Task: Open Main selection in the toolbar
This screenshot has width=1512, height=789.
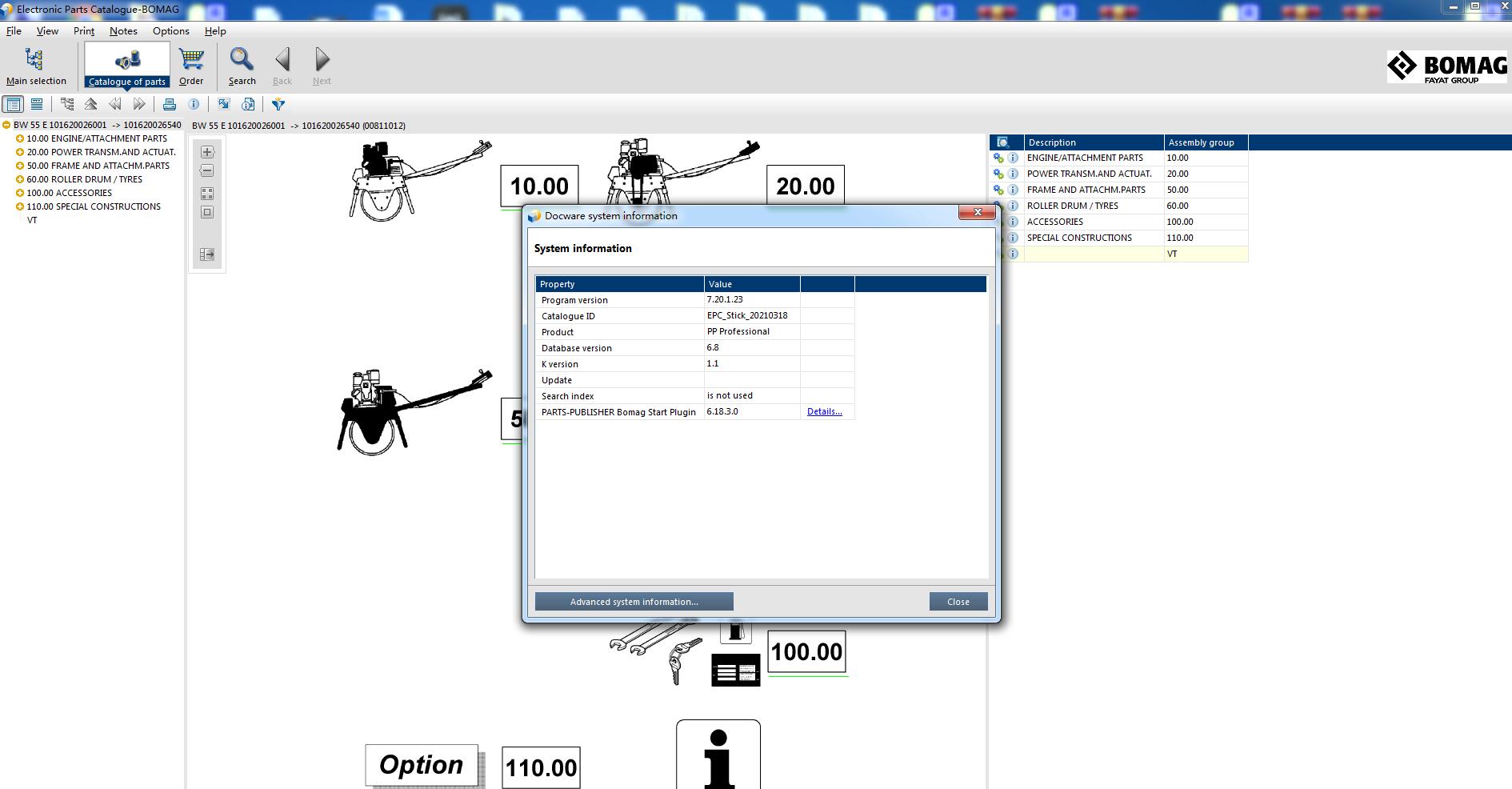Action: pyautogui.click(x=35, y=66)
